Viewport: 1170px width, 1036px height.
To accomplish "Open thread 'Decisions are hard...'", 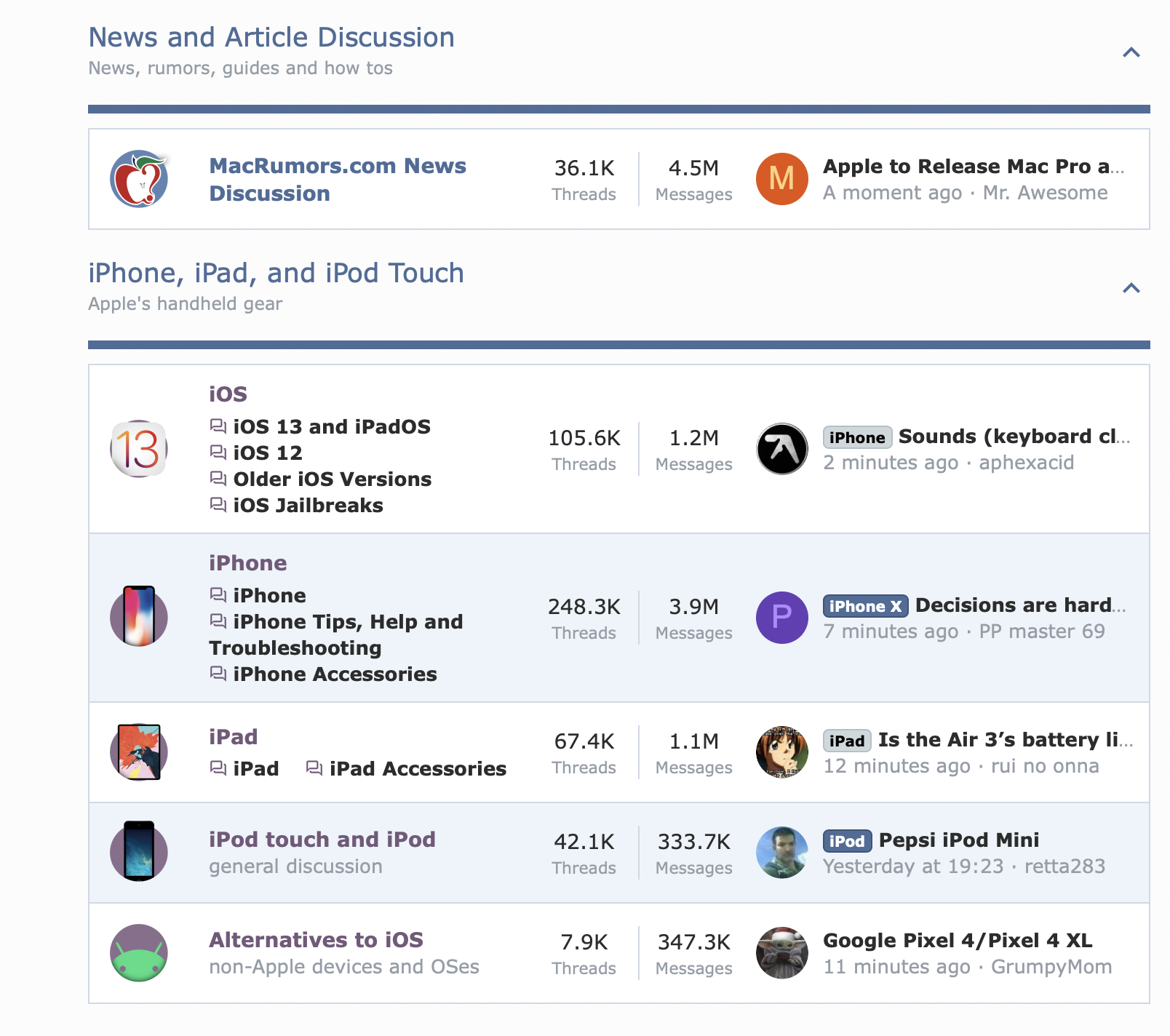I will pyautogui.click(x=1021, y=605).
